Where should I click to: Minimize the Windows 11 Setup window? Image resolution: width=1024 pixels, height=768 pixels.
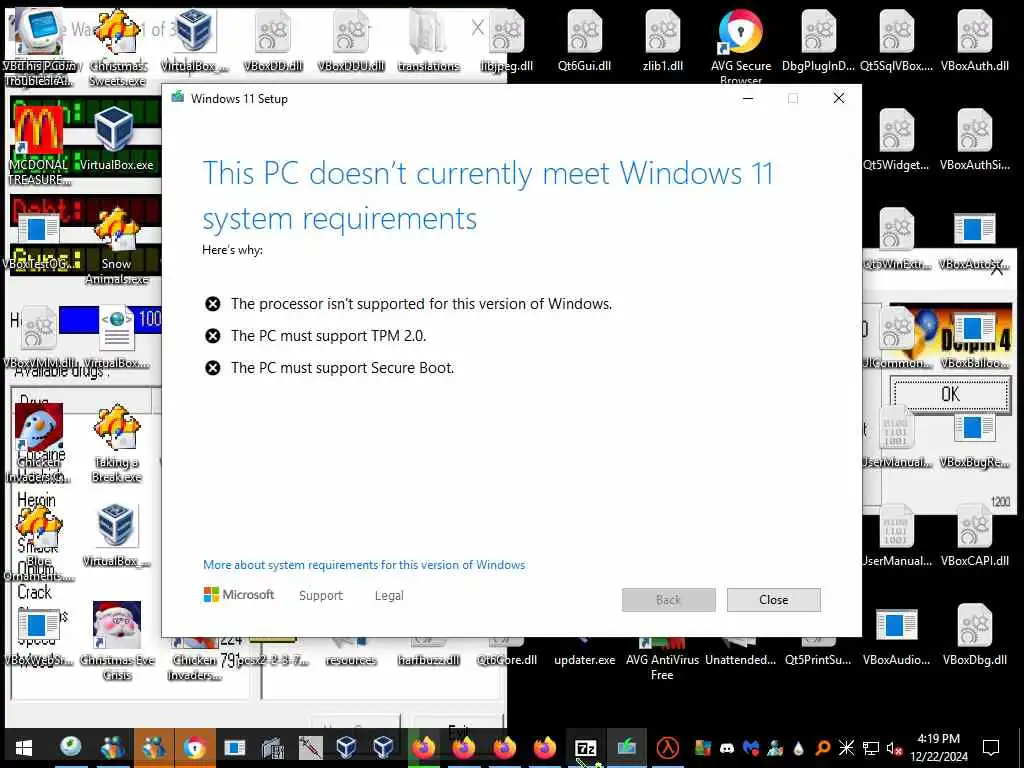click(748, 99)
